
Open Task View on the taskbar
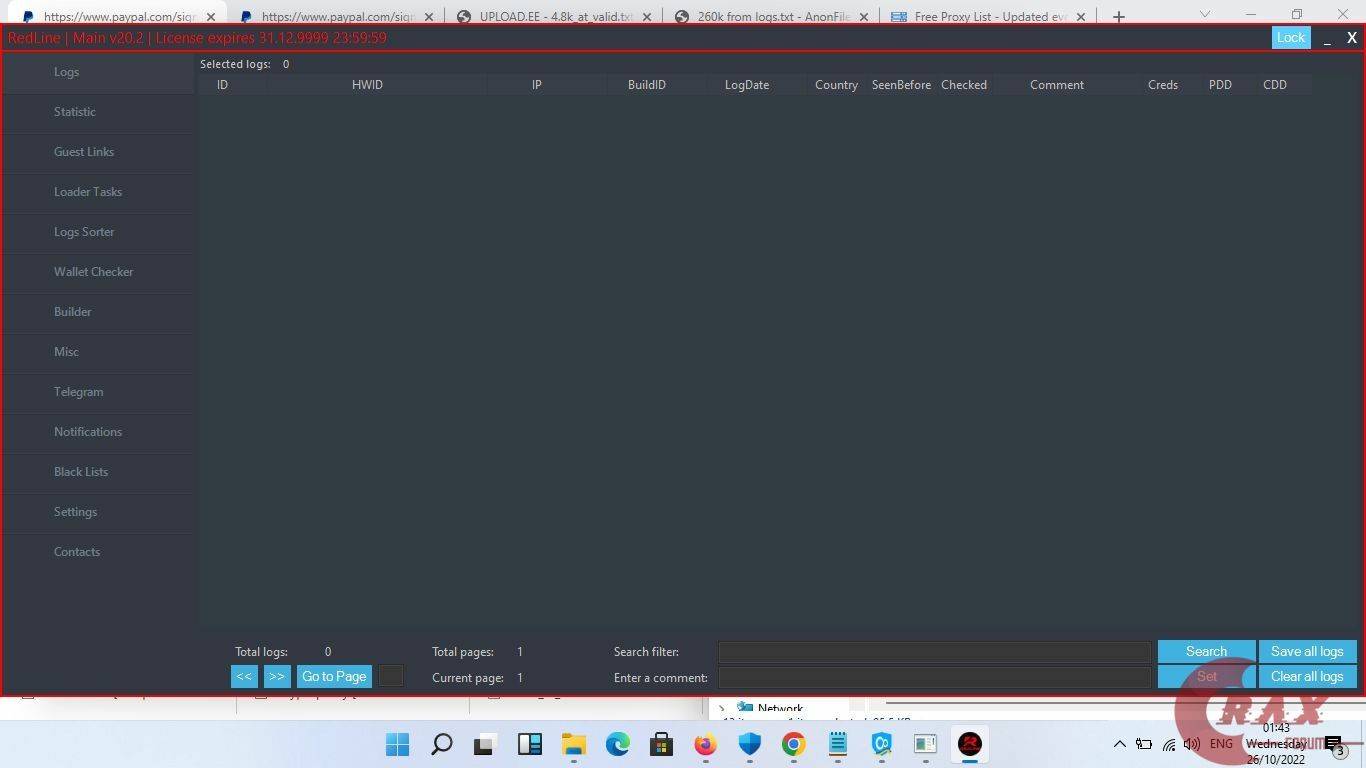point(485,744)
